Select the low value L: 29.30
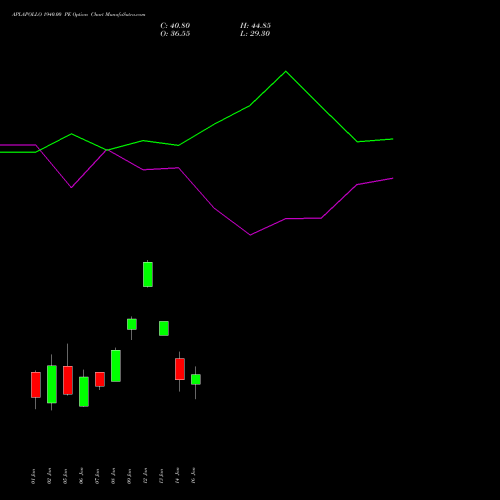The height and width of the screenshot is (500, 500). [255, 34]
